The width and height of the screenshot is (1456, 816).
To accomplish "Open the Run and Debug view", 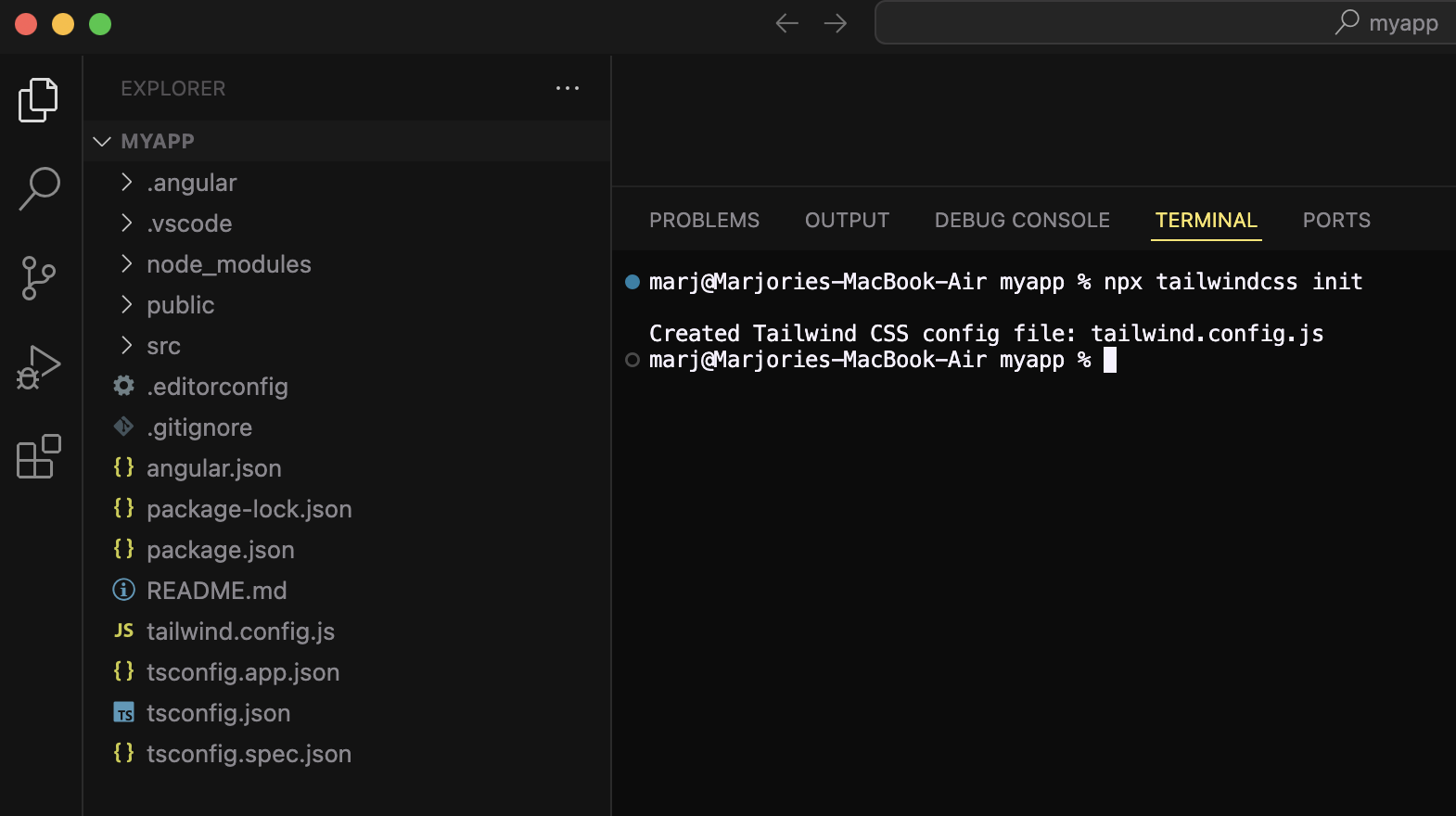I will coord(38,367).
